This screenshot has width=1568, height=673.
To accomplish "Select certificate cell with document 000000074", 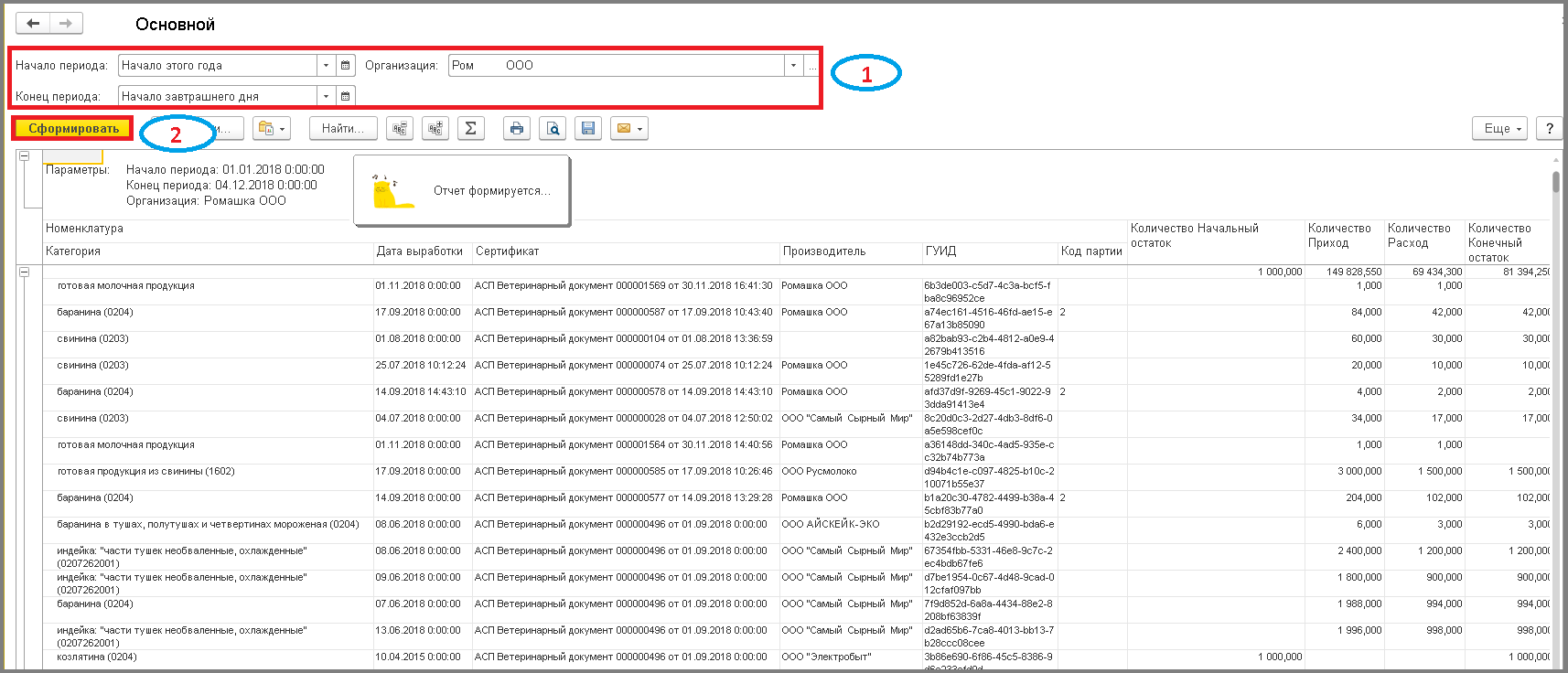I will pyautogui.click(x=626, y=371).
